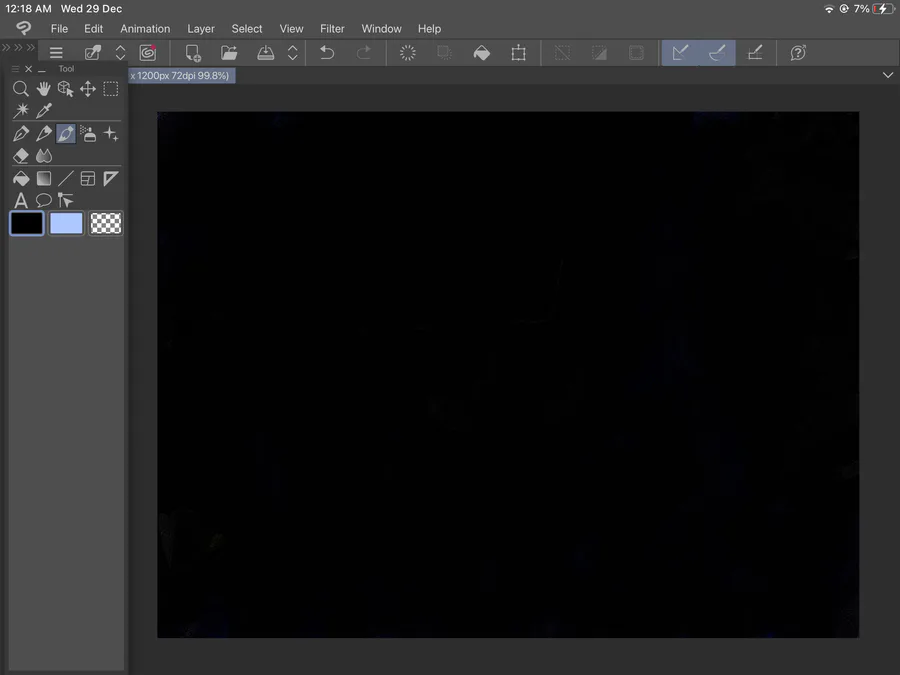This screenshot has width=900, height=675.
Task: Toggle the Quick Access pen-swap icon
Action: pyautogui.click(x=93, y=53)
